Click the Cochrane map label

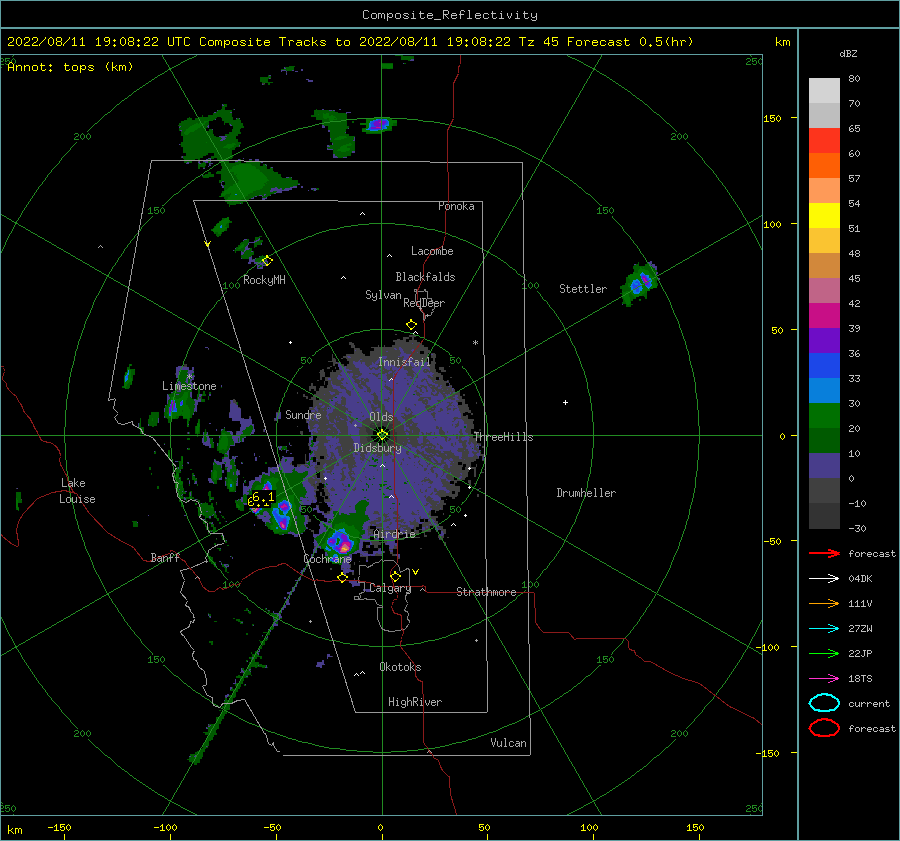(x=327, y=559)
